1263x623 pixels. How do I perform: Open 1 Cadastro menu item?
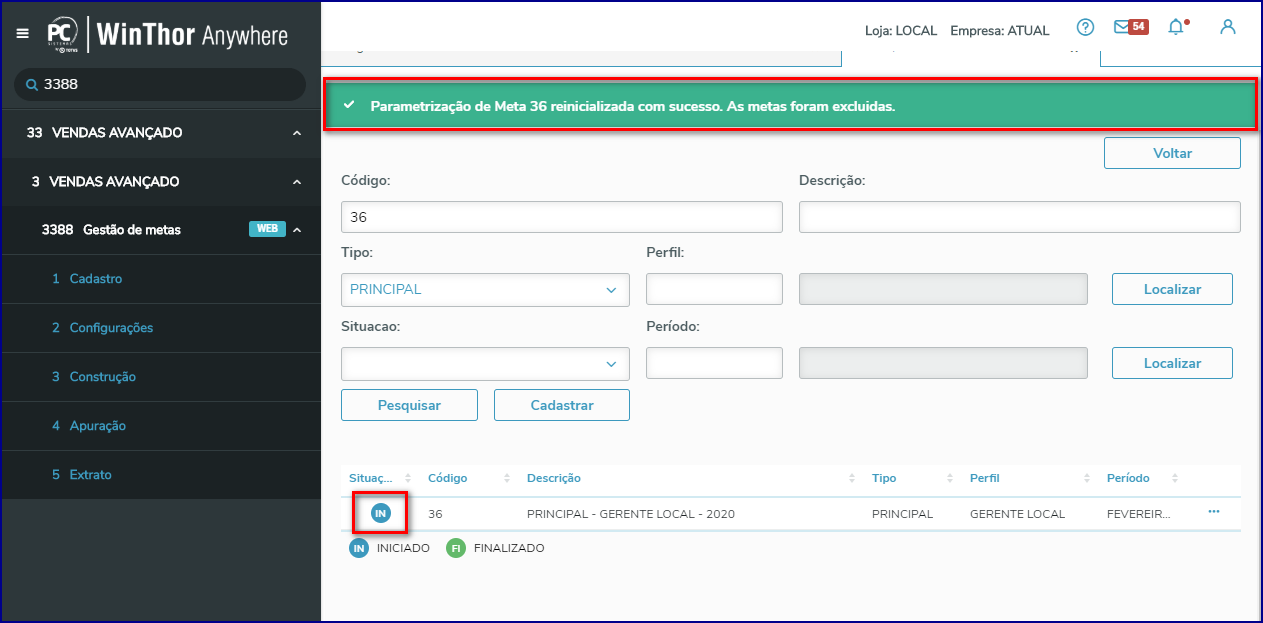click(x=160, y=279)
